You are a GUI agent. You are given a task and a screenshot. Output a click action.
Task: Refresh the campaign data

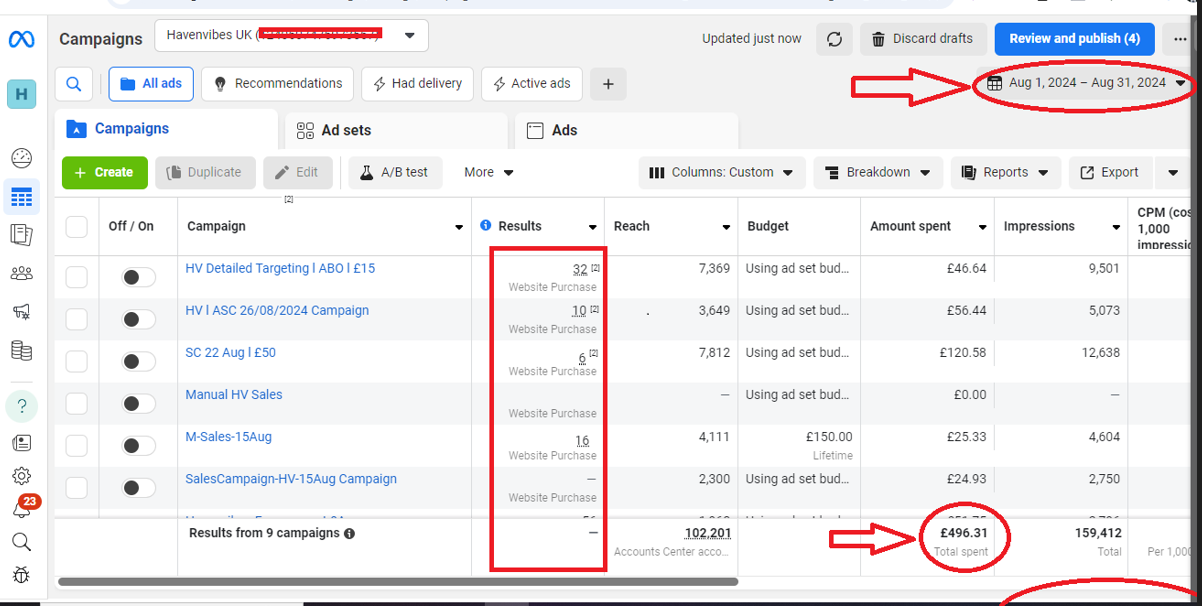pos(834,39)
